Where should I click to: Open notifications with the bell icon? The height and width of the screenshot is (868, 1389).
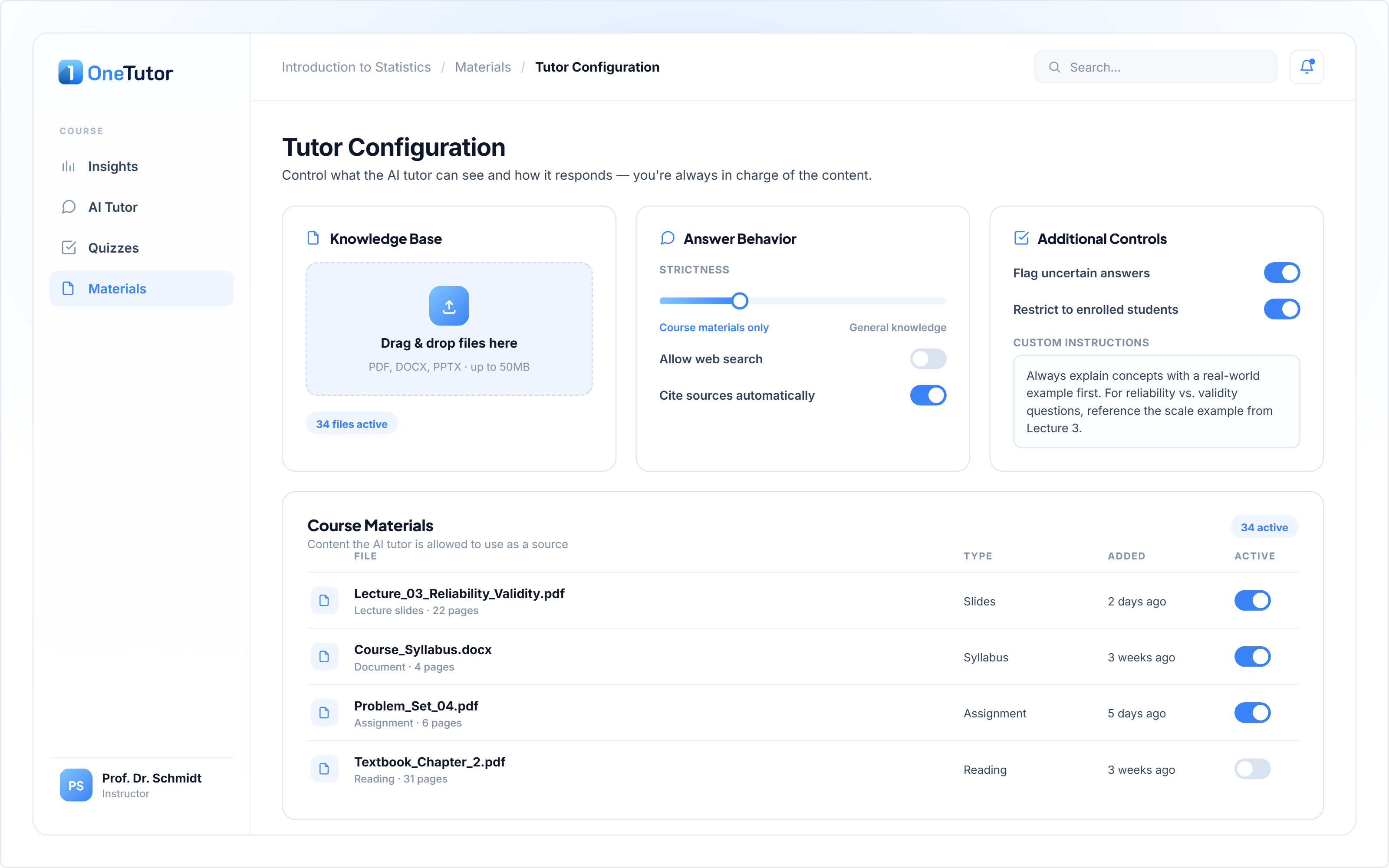tap(1307, 67)
